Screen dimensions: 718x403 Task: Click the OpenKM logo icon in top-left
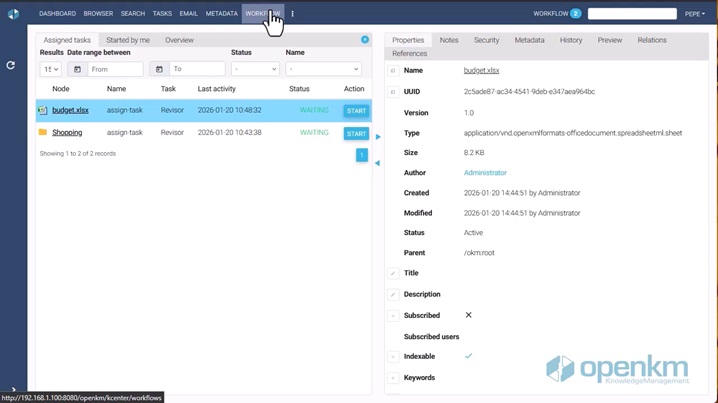(13, 14)
